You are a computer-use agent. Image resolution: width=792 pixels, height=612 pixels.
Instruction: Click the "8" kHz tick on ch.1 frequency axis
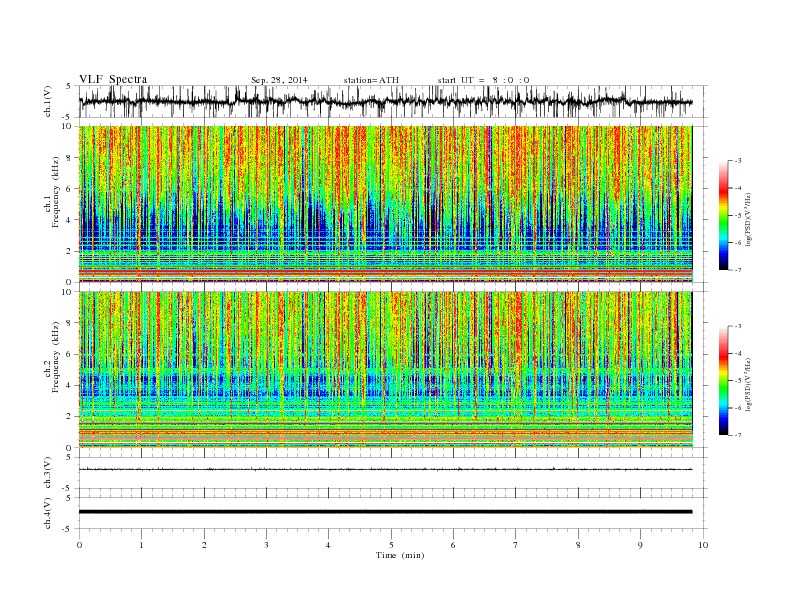[70, 158]
